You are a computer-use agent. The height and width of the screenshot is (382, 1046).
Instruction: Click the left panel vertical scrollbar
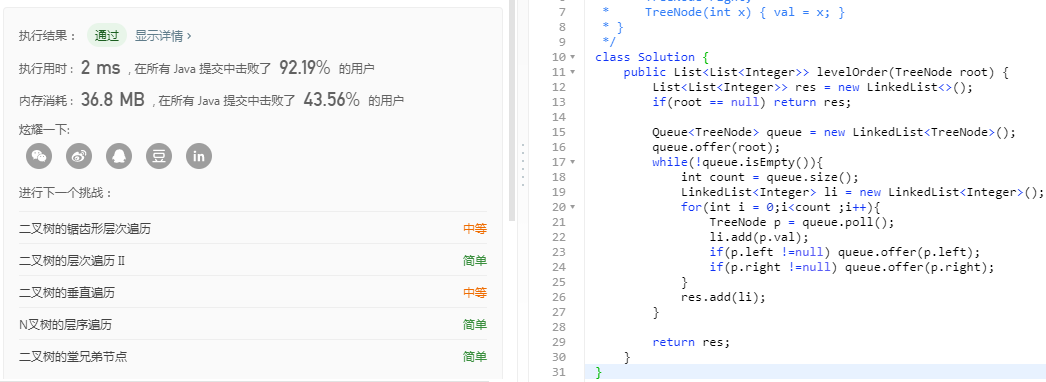coord(512,111)
